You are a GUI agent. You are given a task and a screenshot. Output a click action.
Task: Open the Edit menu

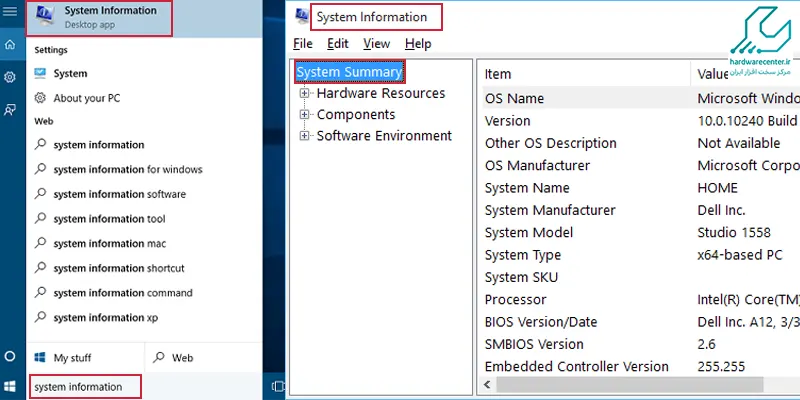pyautogui.click(x=338, y=44)
